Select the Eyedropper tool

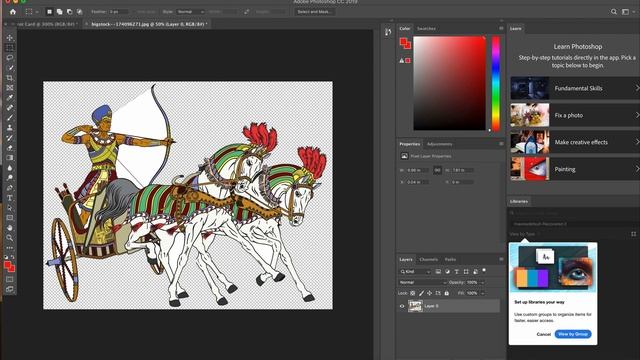pos(10,98)
